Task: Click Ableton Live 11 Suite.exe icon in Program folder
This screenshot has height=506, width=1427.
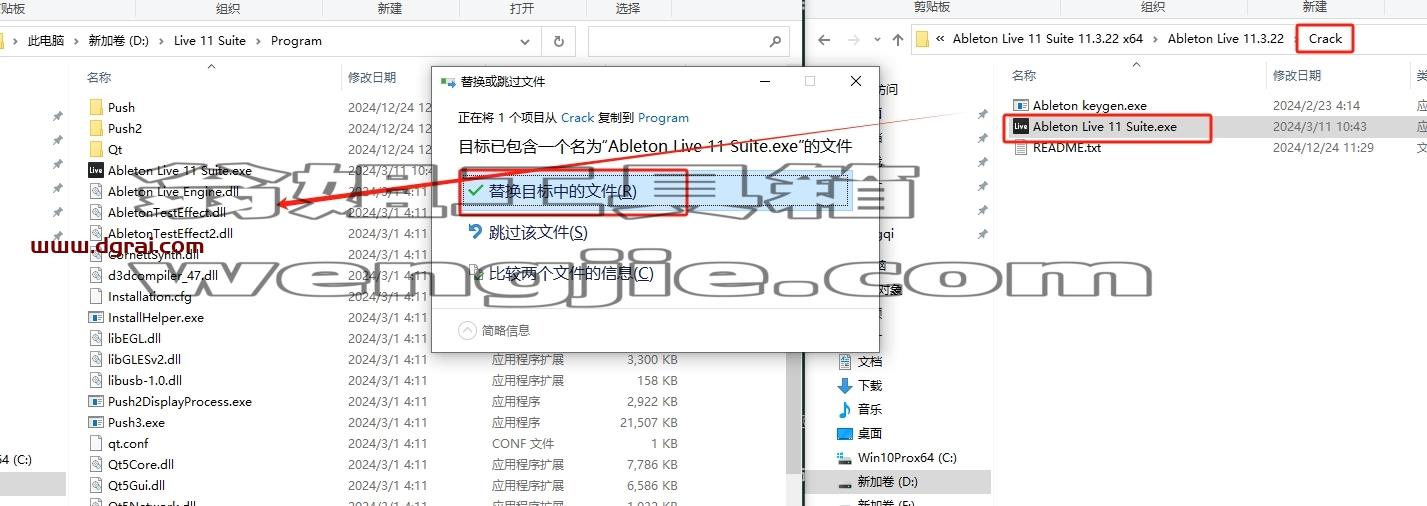Action: point(96,170)
